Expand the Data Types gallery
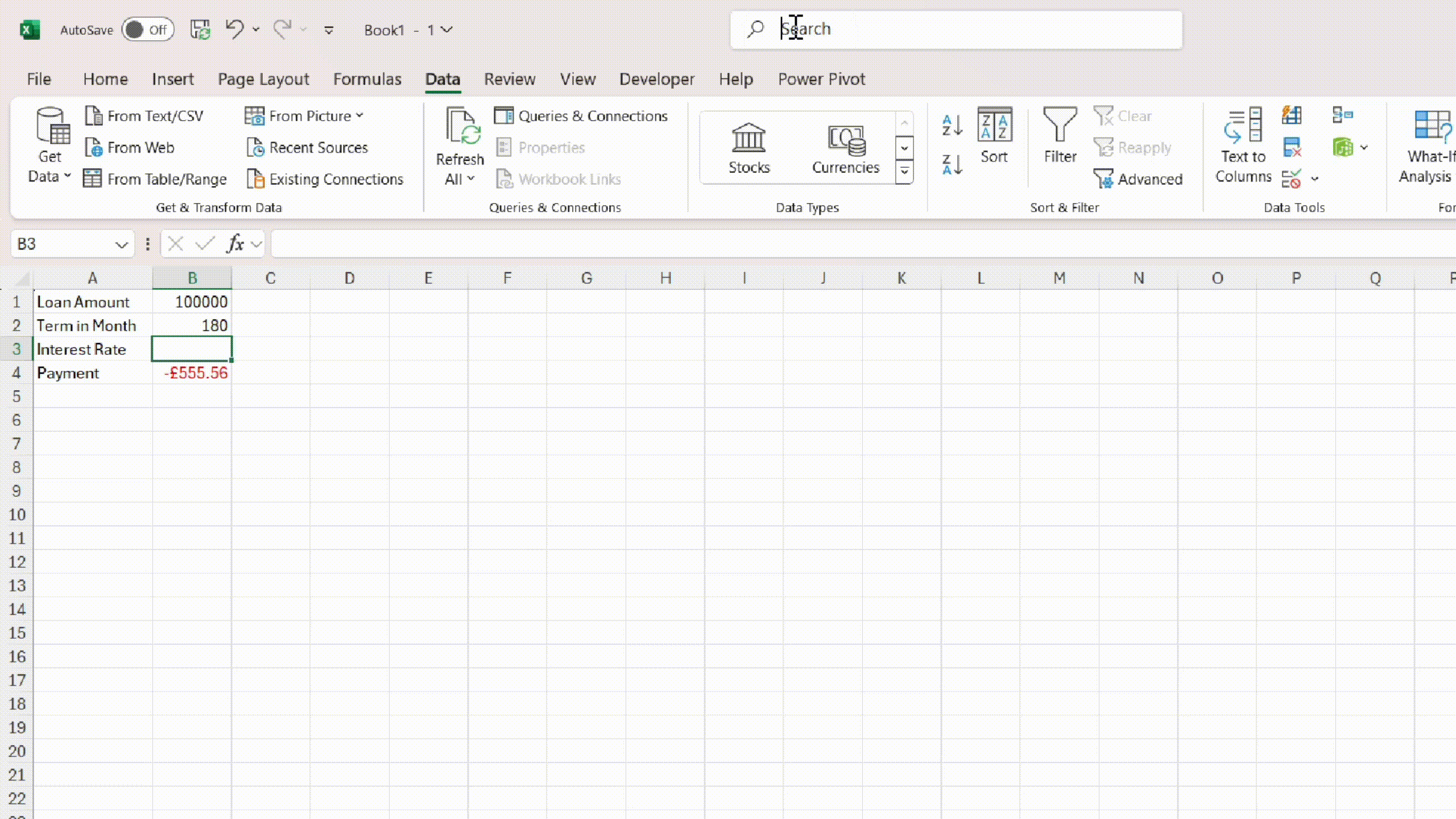The image size is (1456, 819). click(904, 172)
